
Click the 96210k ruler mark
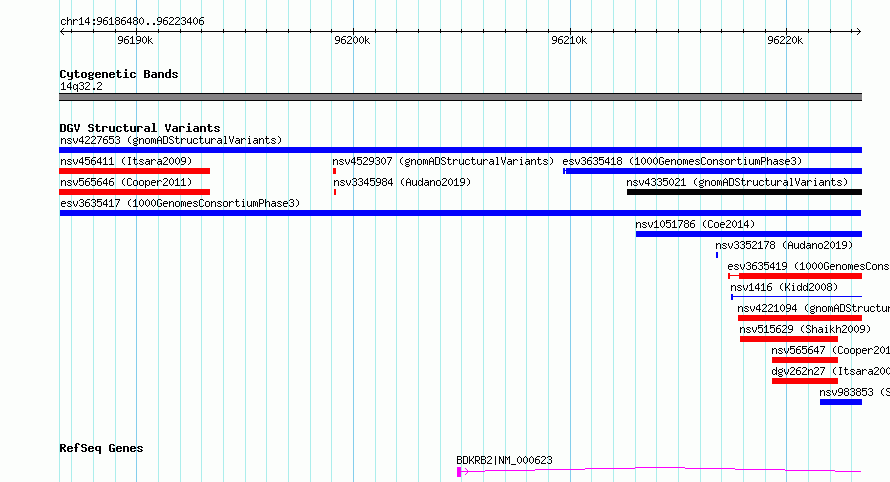[569, 40]
